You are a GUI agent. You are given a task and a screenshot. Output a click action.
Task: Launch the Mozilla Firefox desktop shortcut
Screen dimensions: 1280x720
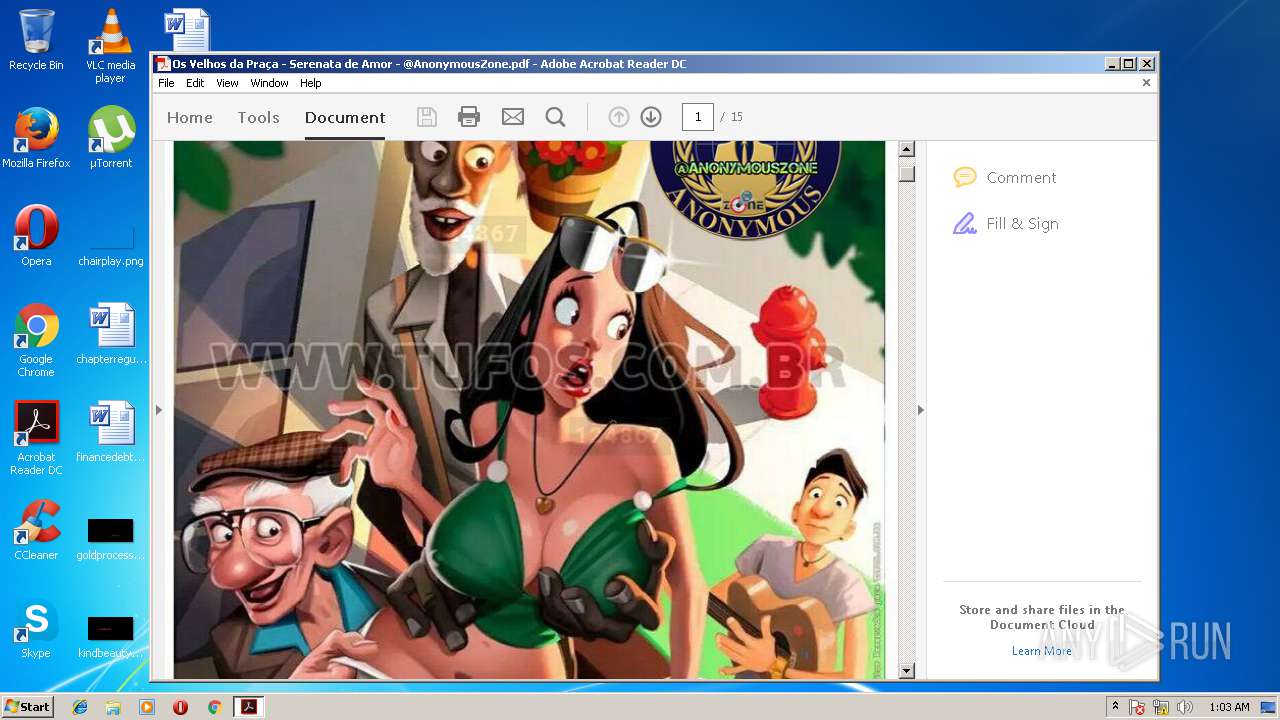coord(36,138)
